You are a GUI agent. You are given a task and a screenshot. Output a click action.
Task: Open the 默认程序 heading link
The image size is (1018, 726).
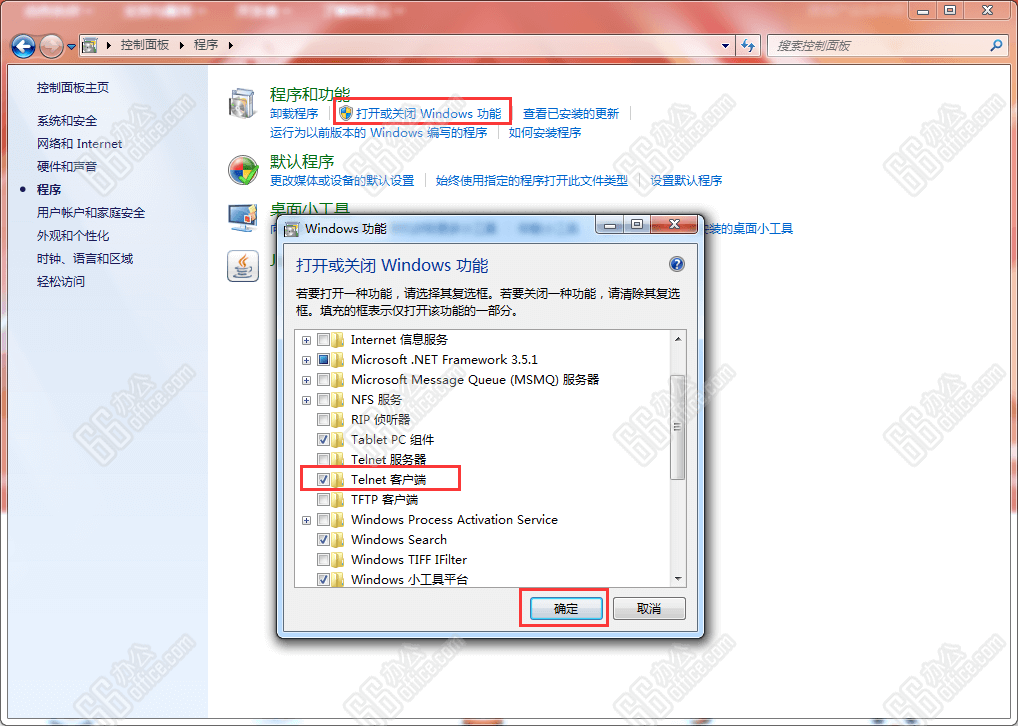302,162
